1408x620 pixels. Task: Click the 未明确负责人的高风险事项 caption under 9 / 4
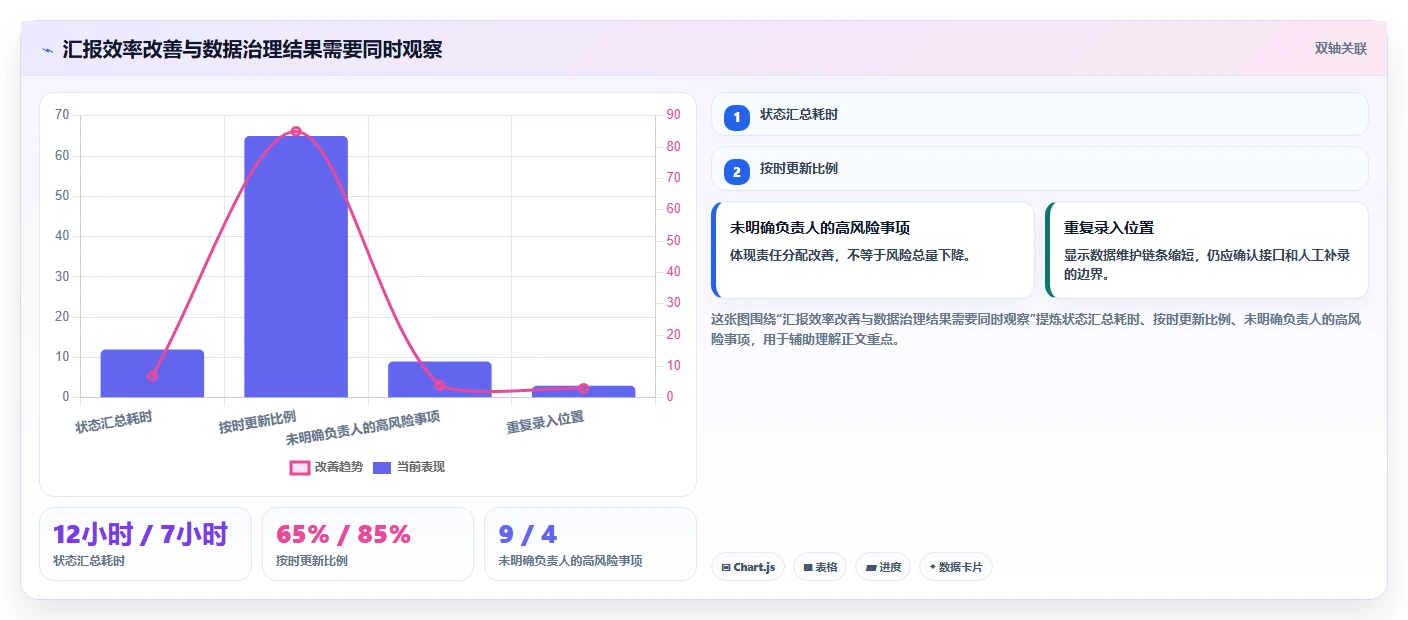(x=570, y=561)
